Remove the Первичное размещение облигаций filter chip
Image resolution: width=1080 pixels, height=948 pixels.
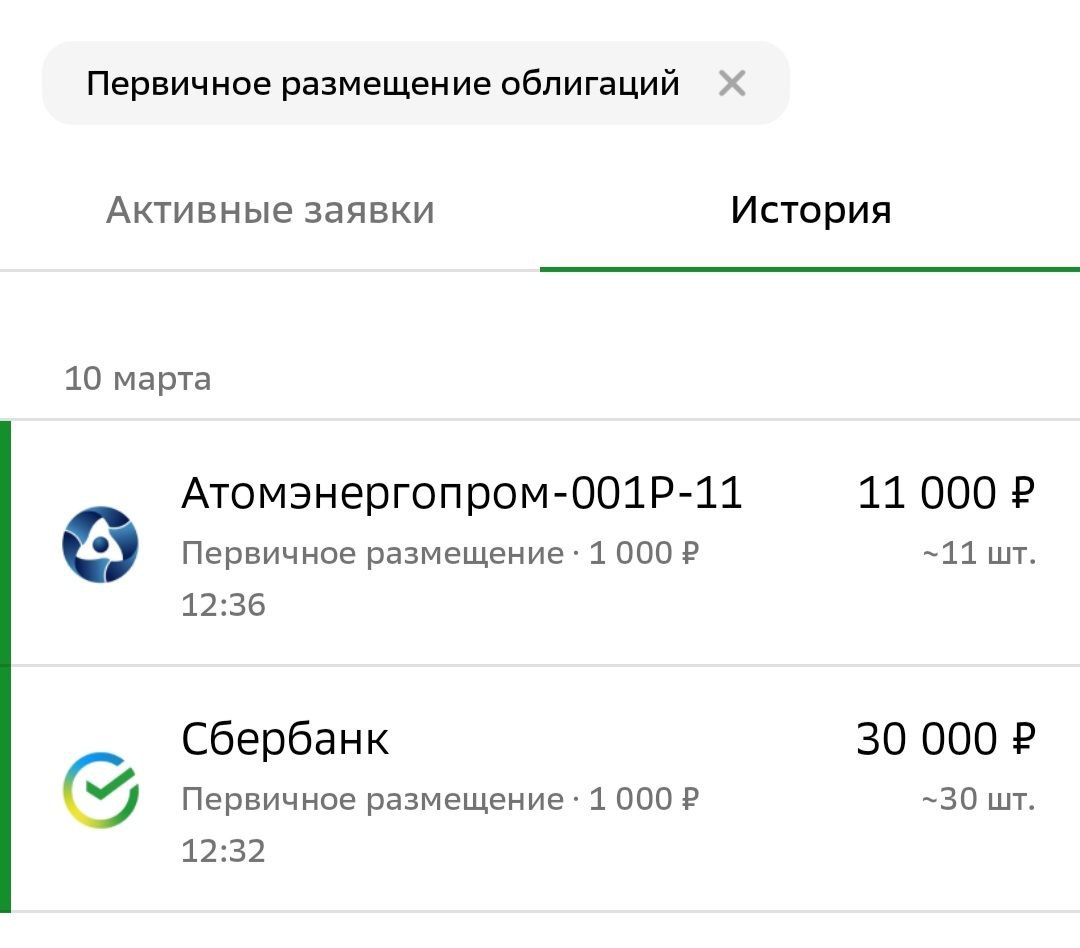[x=732, y=84]
